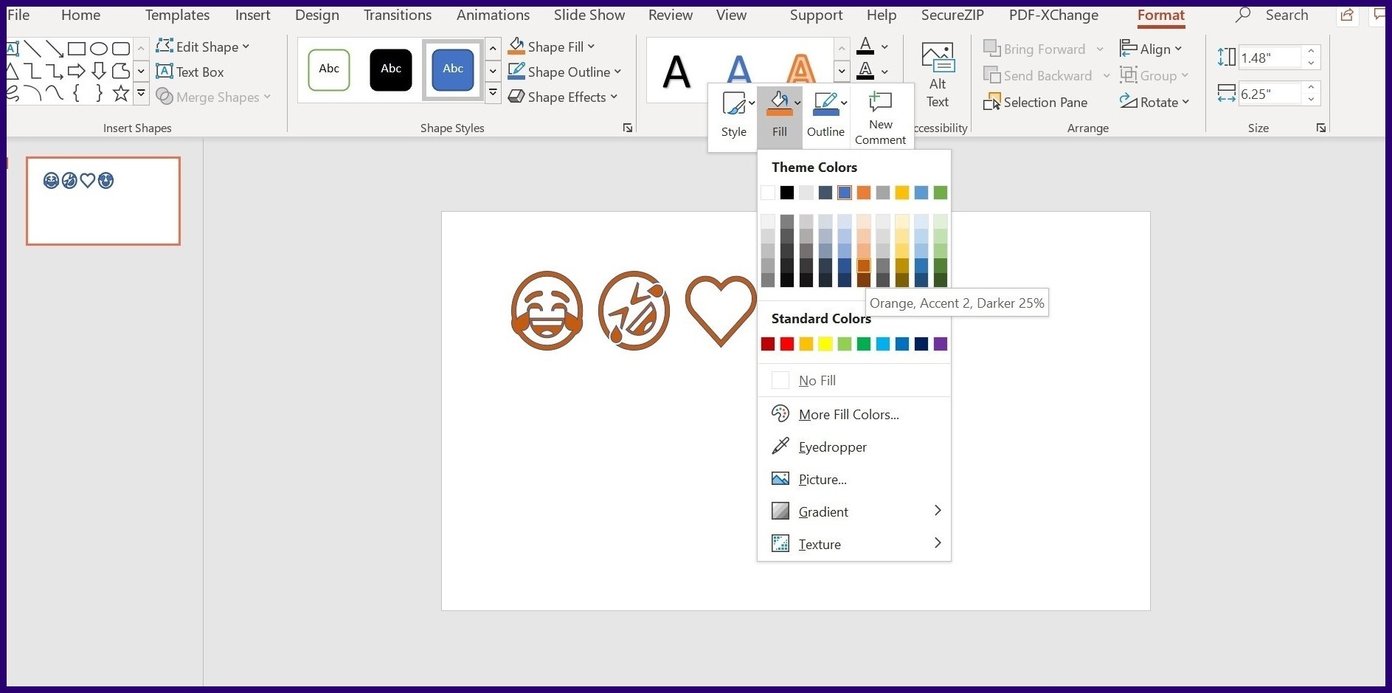Open the Rotate dropdown
The height and width of the screenshot is (693, 1392).
tap(1155, 102)
